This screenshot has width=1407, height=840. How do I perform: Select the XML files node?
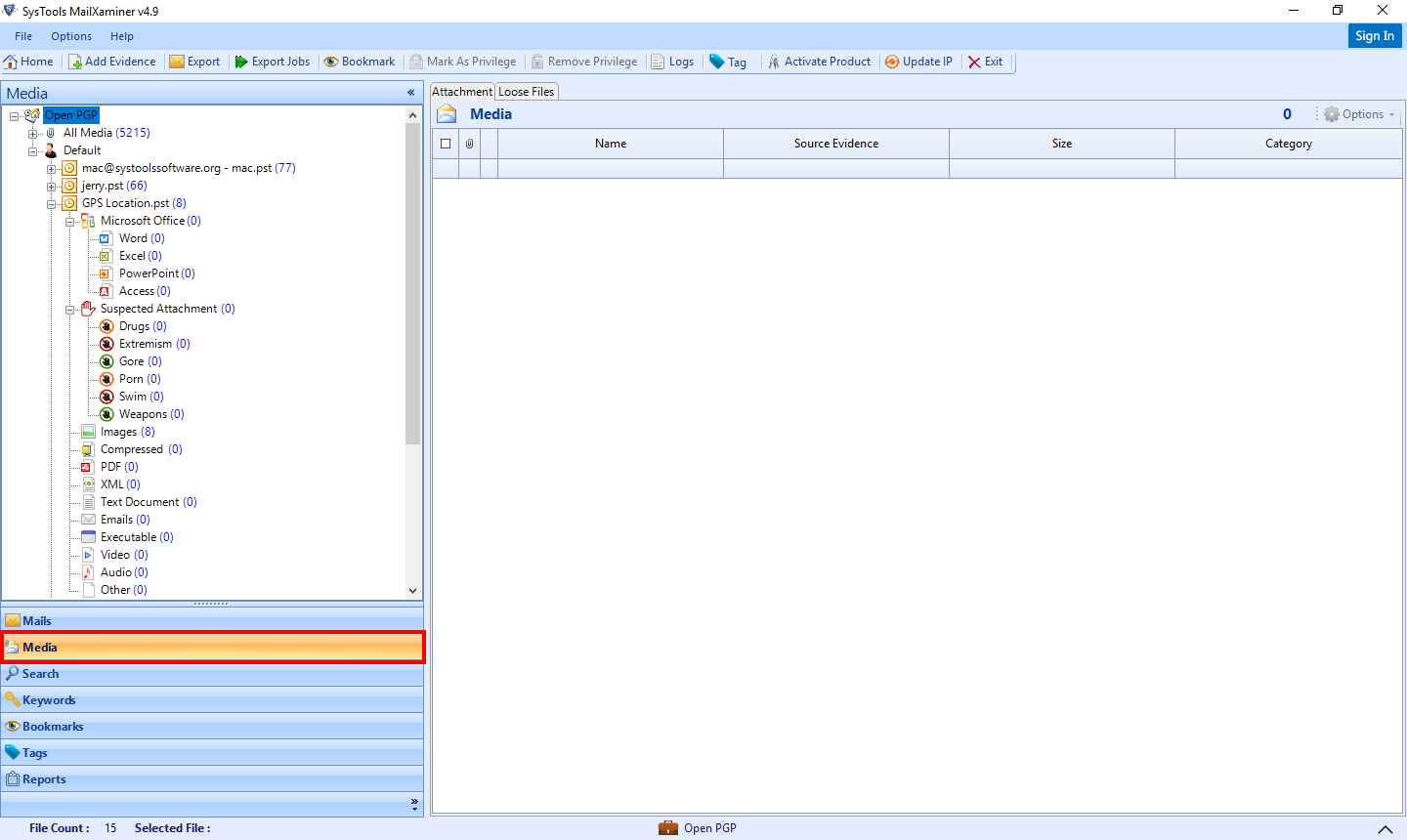pyautogui.click(x=120, y=484)
